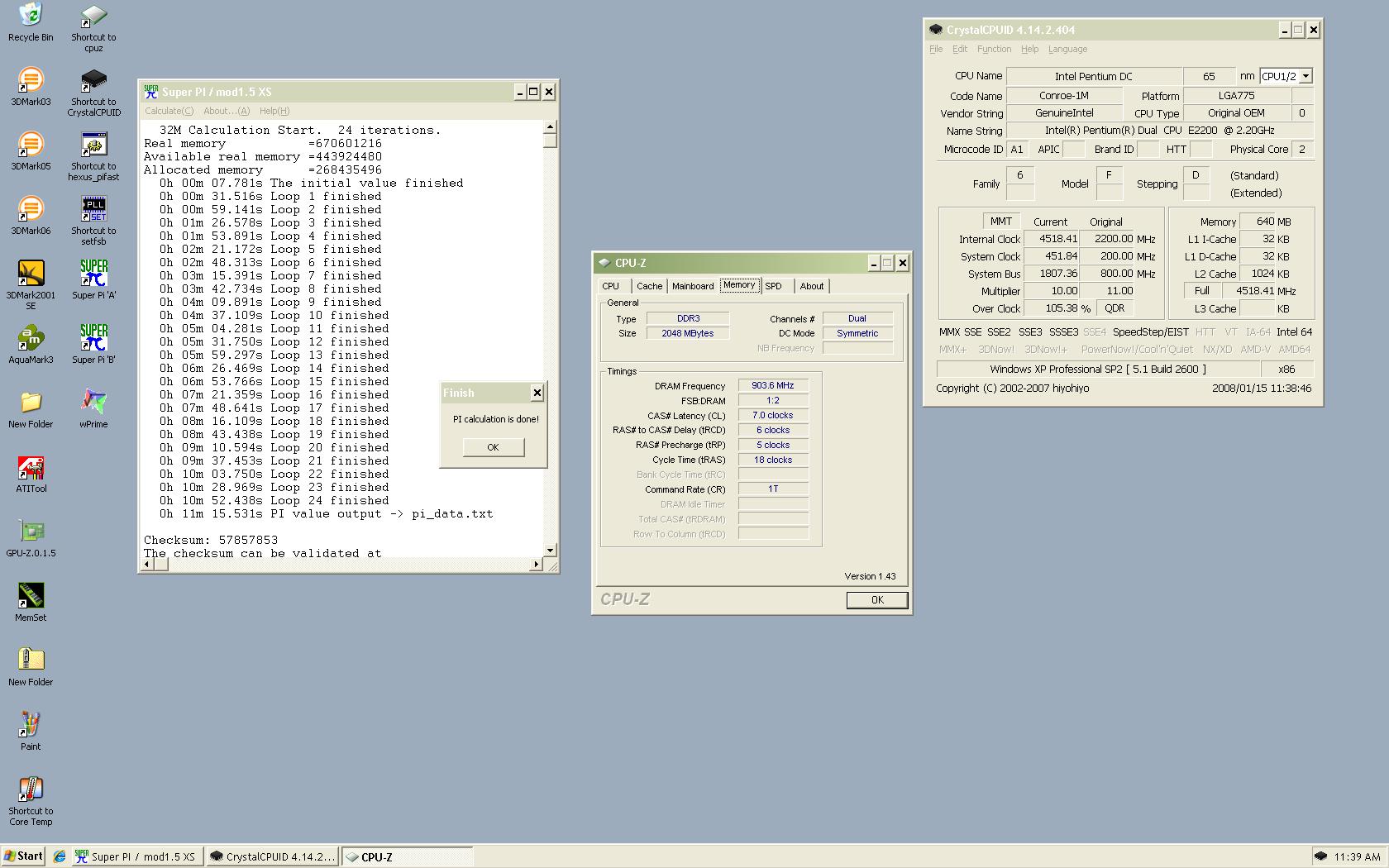Switch to Cache tab in CPU-Z
The width and height of the screenshot is (1389, 868).
(x=649, y=286)
